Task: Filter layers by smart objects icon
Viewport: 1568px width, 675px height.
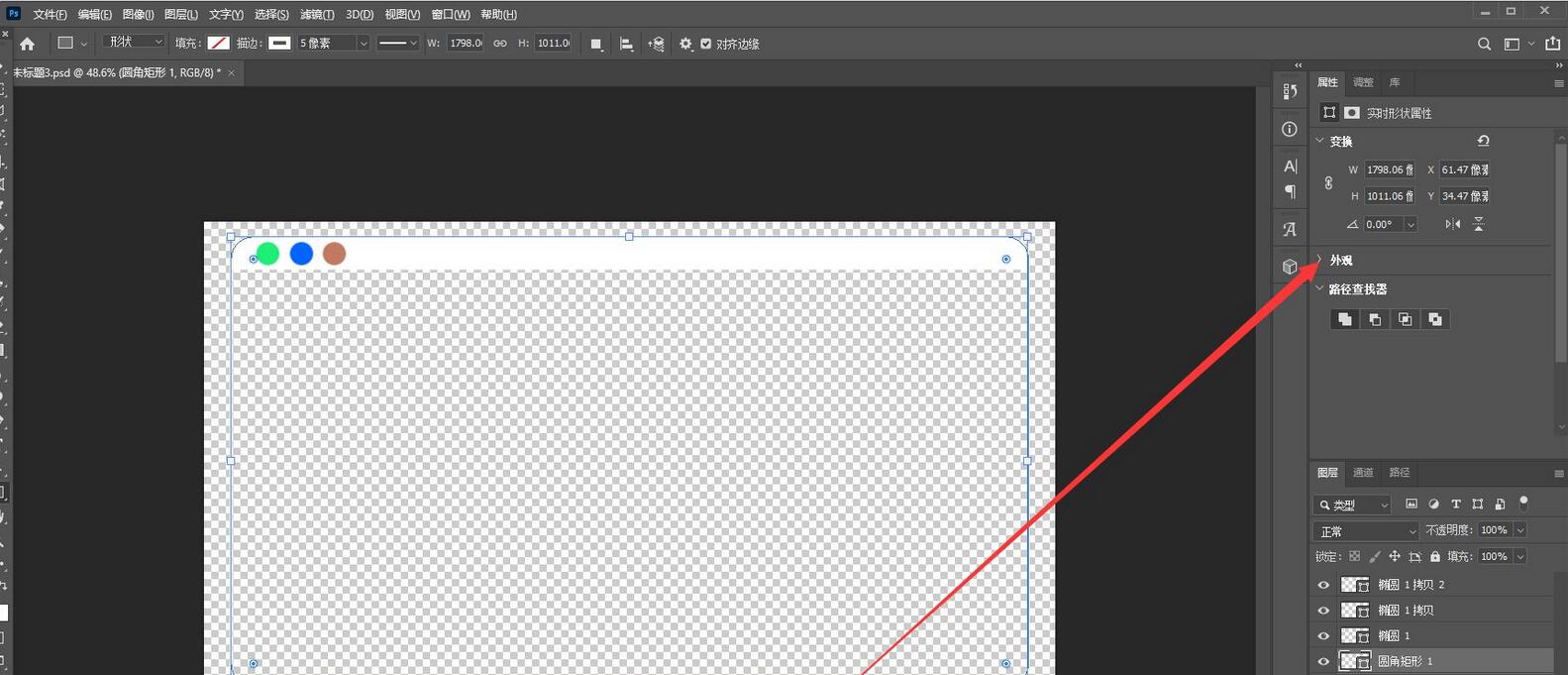Action: [1500, 504]
